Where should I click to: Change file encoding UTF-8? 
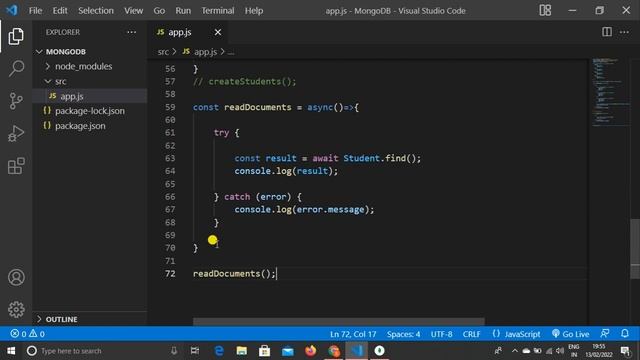point(441,334)
